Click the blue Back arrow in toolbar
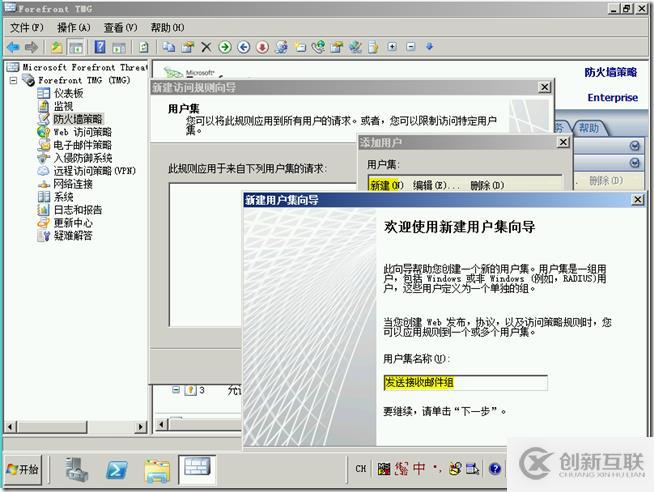This screenshot has width=654, height=492. pos(13,47)
